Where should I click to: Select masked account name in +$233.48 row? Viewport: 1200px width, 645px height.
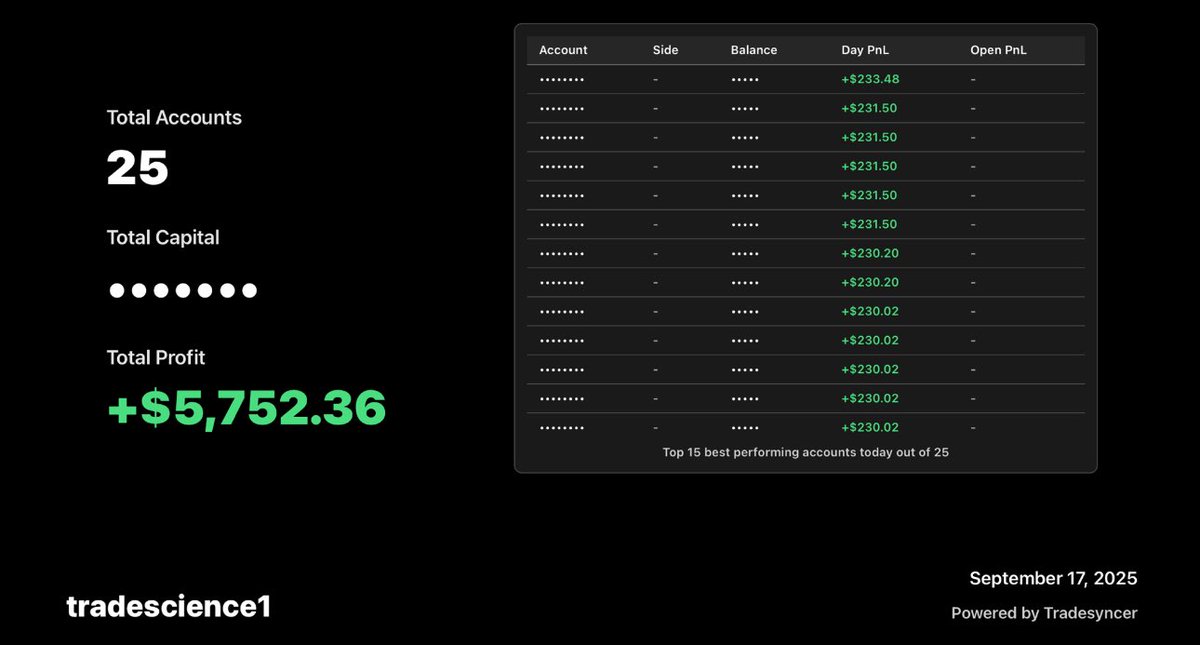pos(562,79)
